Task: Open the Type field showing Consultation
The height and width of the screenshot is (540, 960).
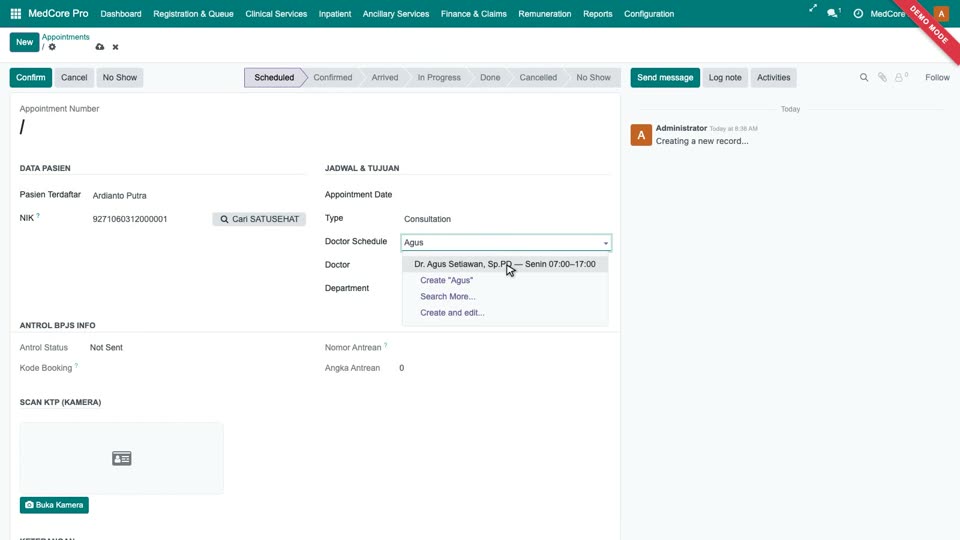Action: [x=506, y=219]
